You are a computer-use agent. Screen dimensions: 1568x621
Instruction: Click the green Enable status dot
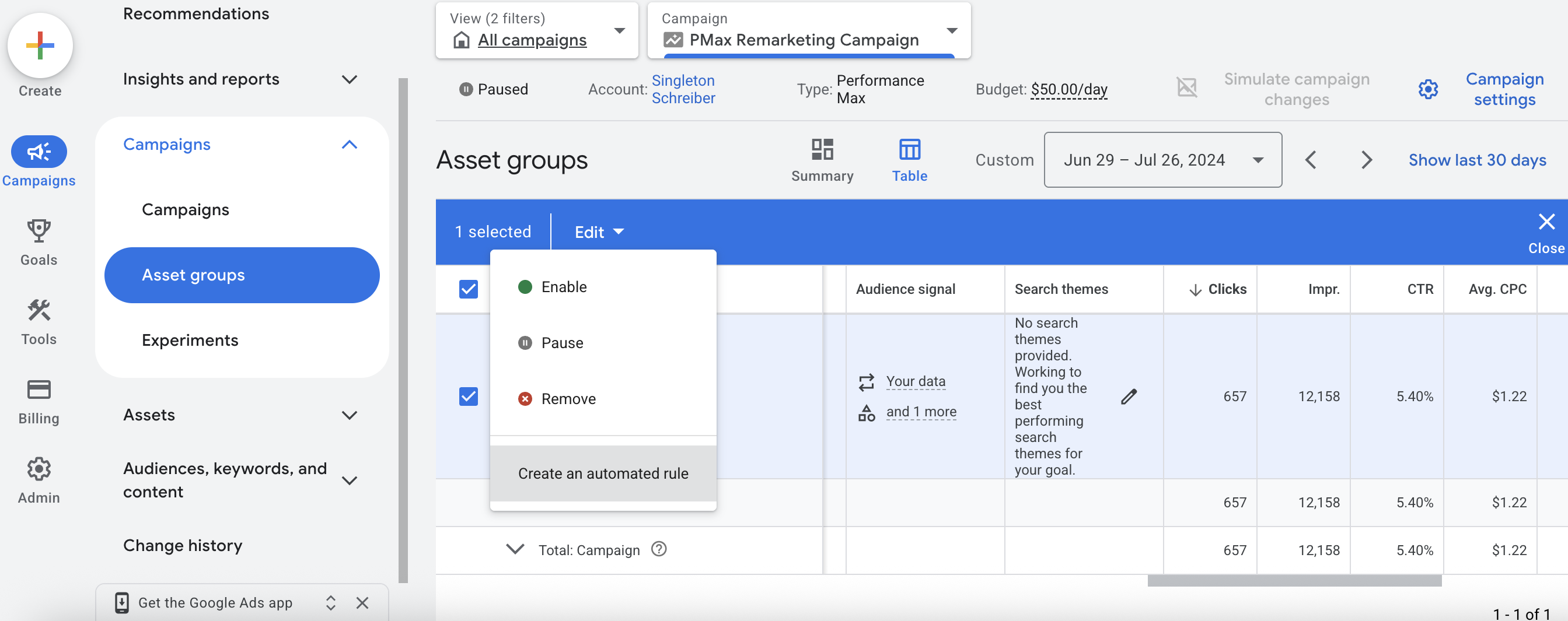525,287
